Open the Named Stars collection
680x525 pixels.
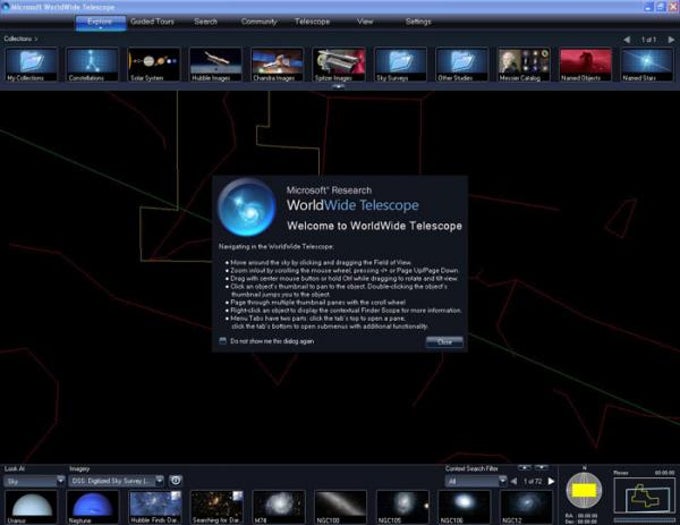point(647,65)
